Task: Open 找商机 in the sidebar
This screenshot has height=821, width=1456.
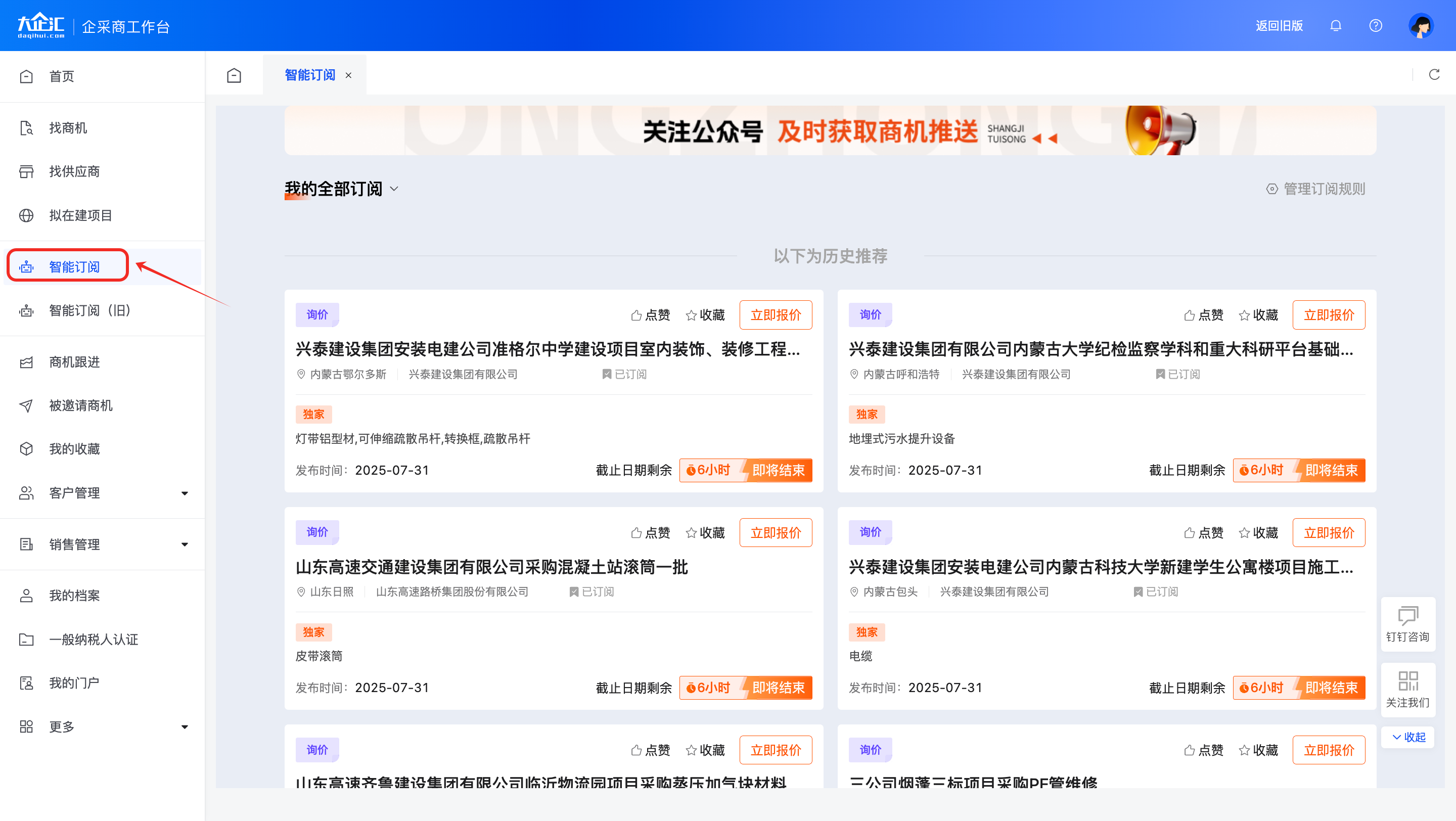Action: (68, 128)
